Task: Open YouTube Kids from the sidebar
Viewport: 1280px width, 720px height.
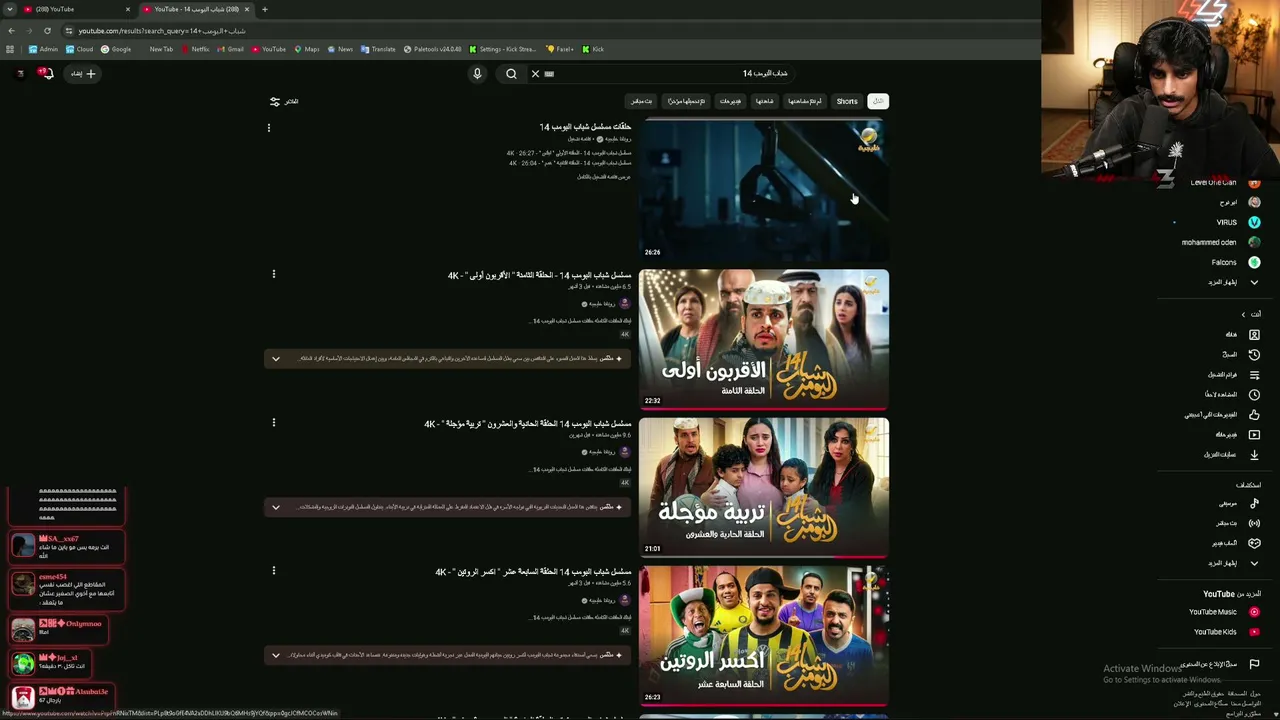Action: point(1226,632)
